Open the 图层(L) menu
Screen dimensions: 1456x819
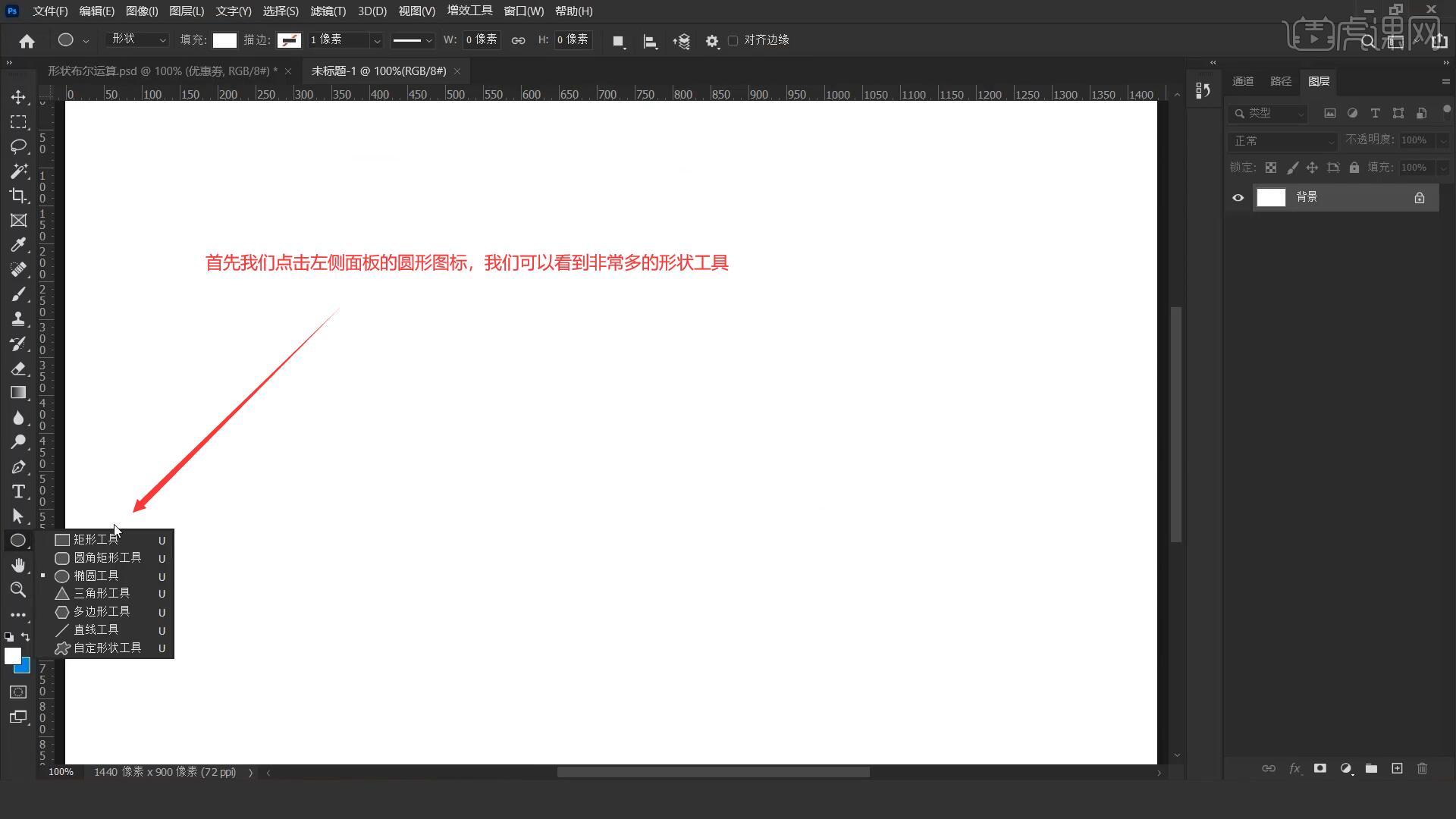tap(187, 11)
